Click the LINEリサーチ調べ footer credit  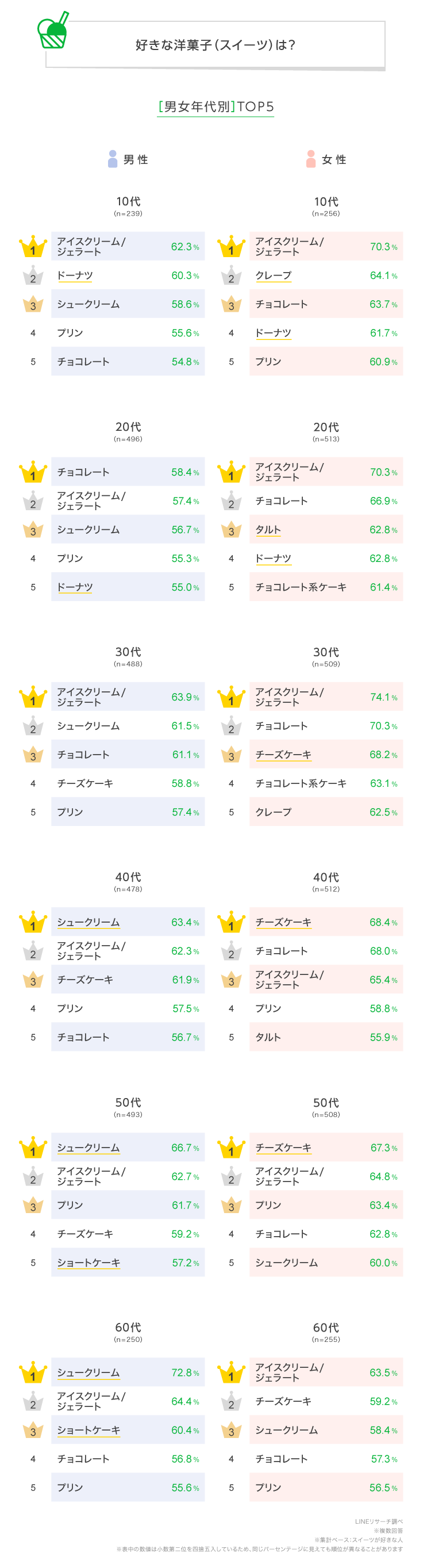379,1522
